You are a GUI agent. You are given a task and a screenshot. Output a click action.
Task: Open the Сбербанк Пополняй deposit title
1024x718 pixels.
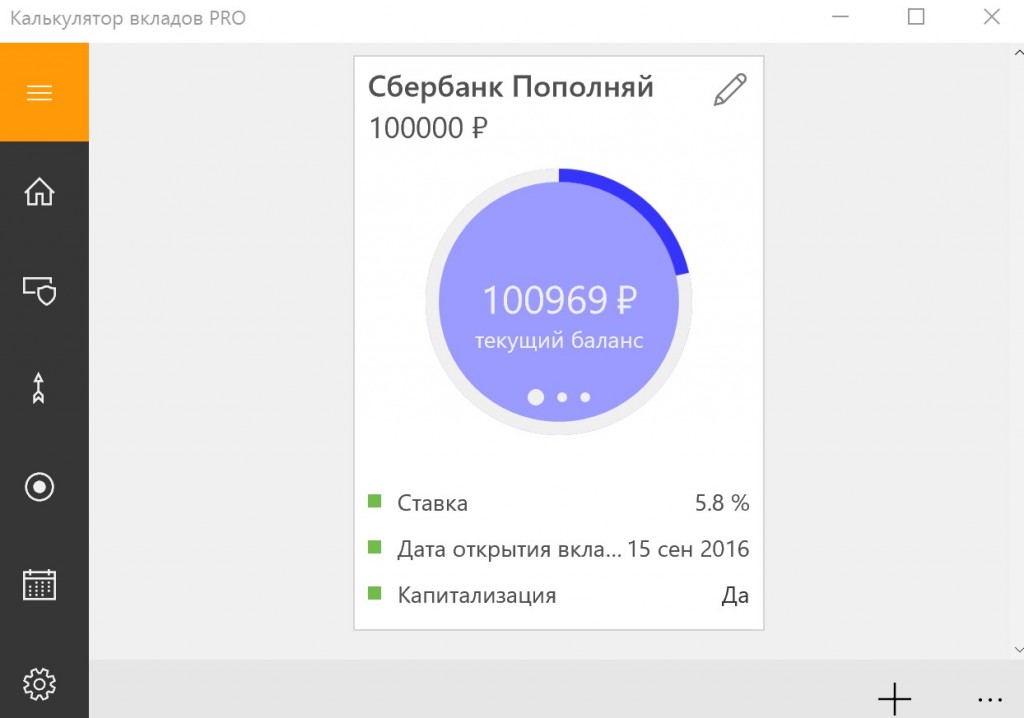pyautogui.click(x=511, y=87)
